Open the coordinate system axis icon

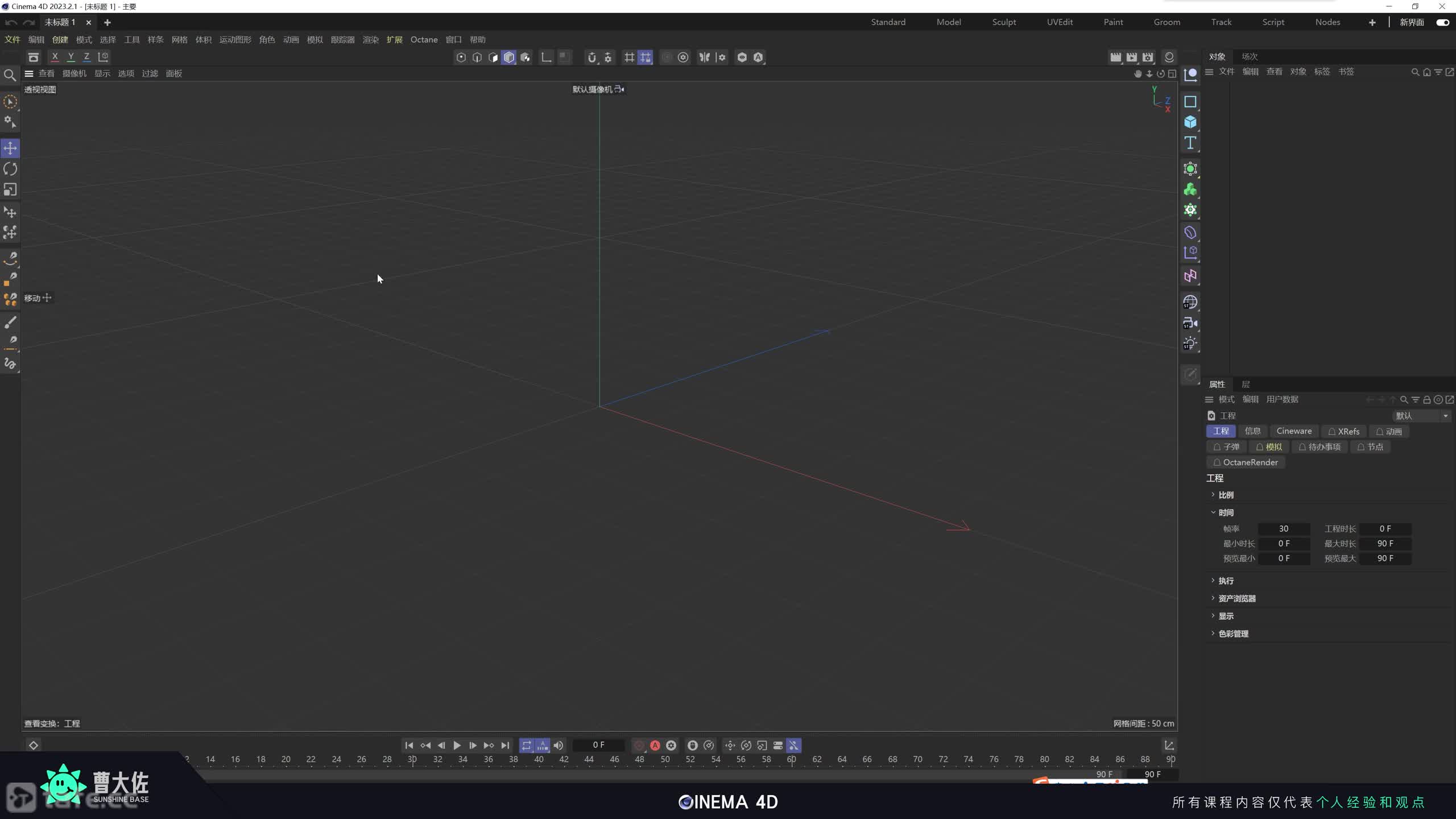546,57
